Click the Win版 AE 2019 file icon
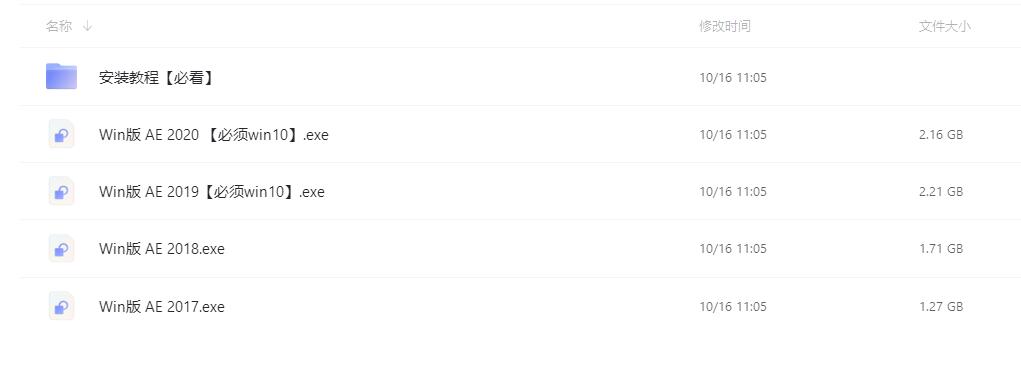 [x=61, y=191]
